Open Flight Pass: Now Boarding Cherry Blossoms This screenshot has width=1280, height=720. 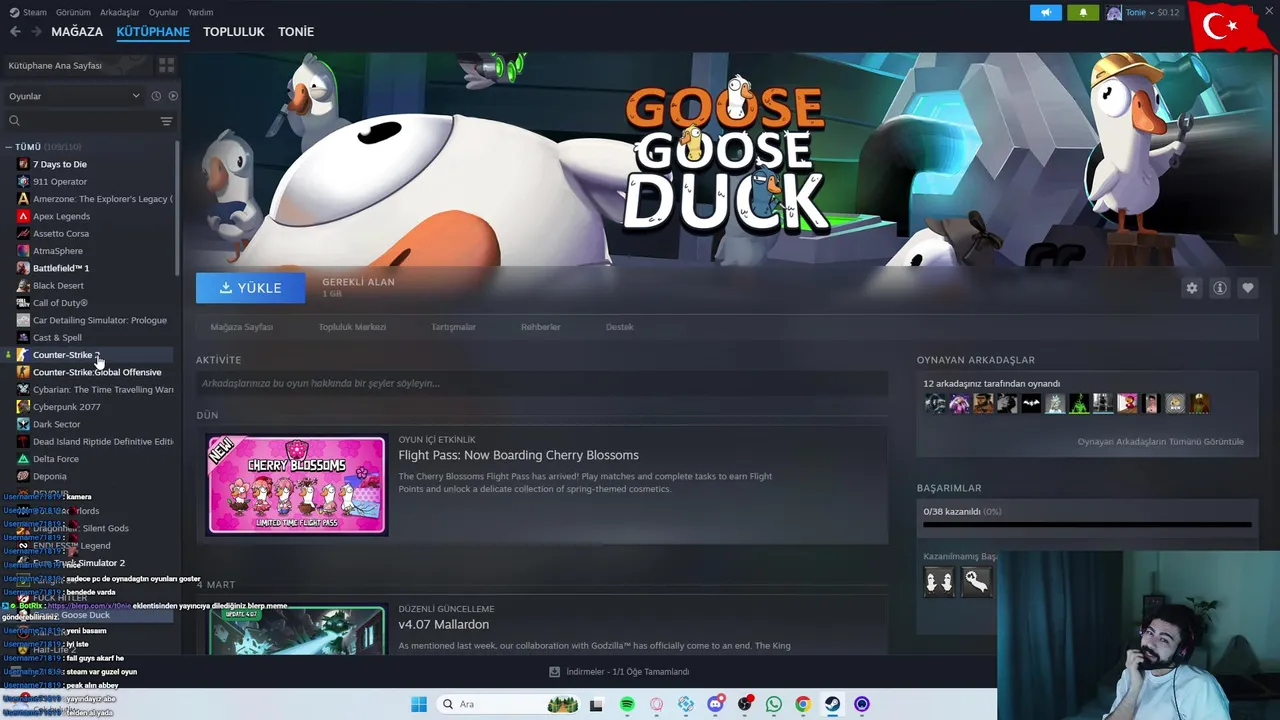coord(518,455)
